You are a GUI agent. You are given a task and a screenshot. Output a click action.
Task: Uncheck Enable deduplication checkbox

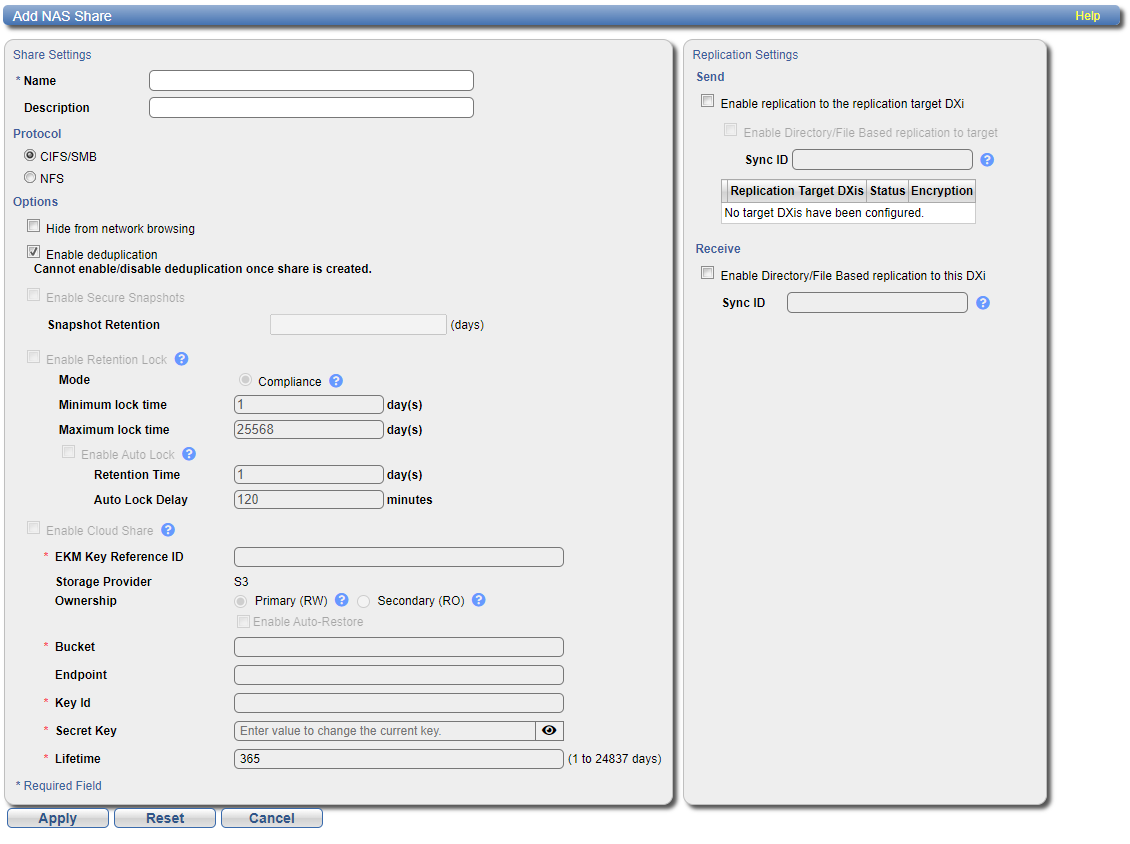34,253
